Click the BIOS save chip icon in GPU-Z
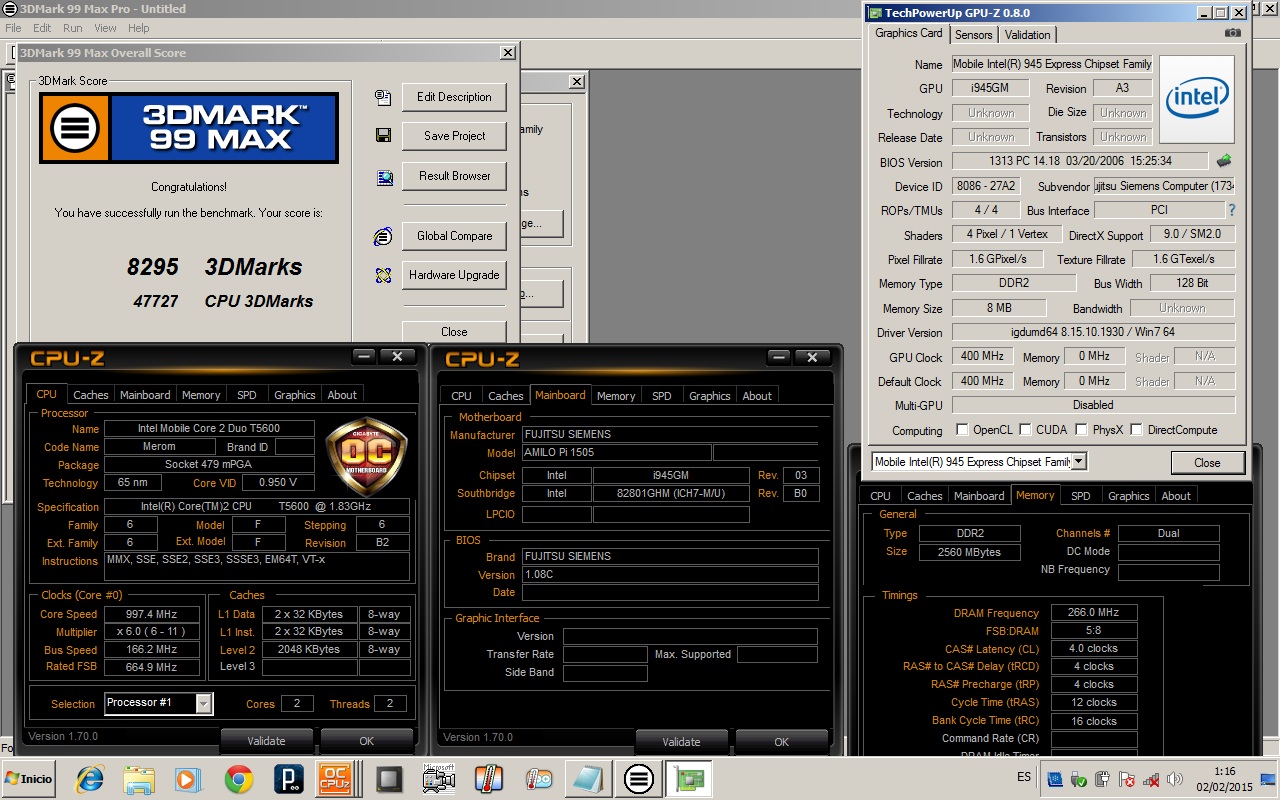This screenshot has width=1280, height=800. point(1224,161)
